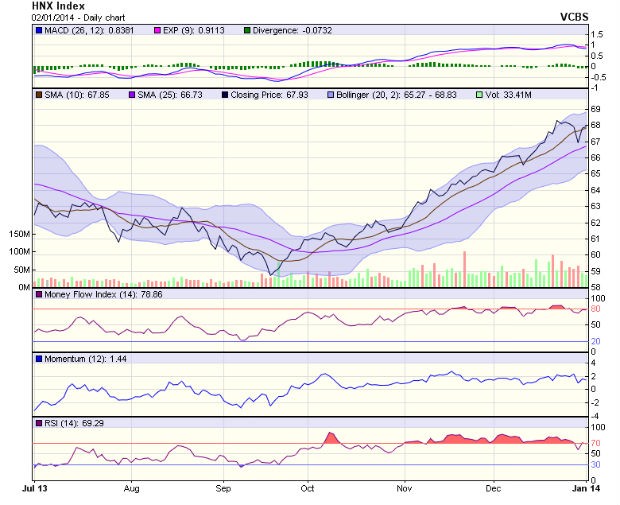Screen dimensions: 620x505
Task: Click the Jan 14 date axis label
Action: [573, 490]
